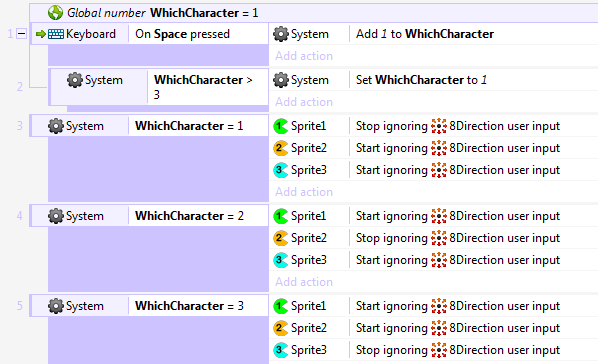Collapse event 1 using the minus box
The height and width of the screenshot is (364, 598).
coord(21,34)
